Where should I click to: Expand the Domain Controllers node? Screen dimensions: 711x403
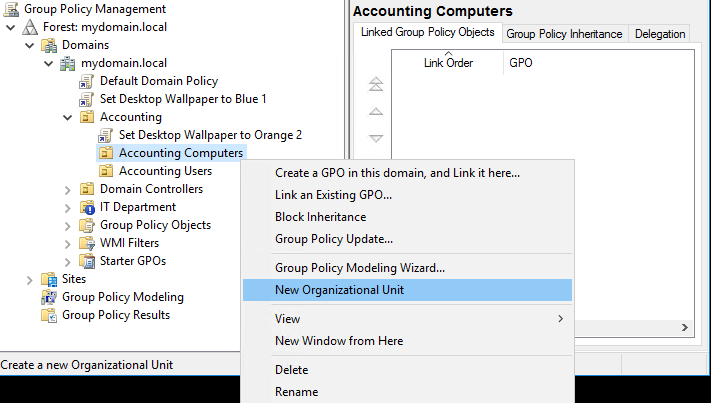(68, 190)
